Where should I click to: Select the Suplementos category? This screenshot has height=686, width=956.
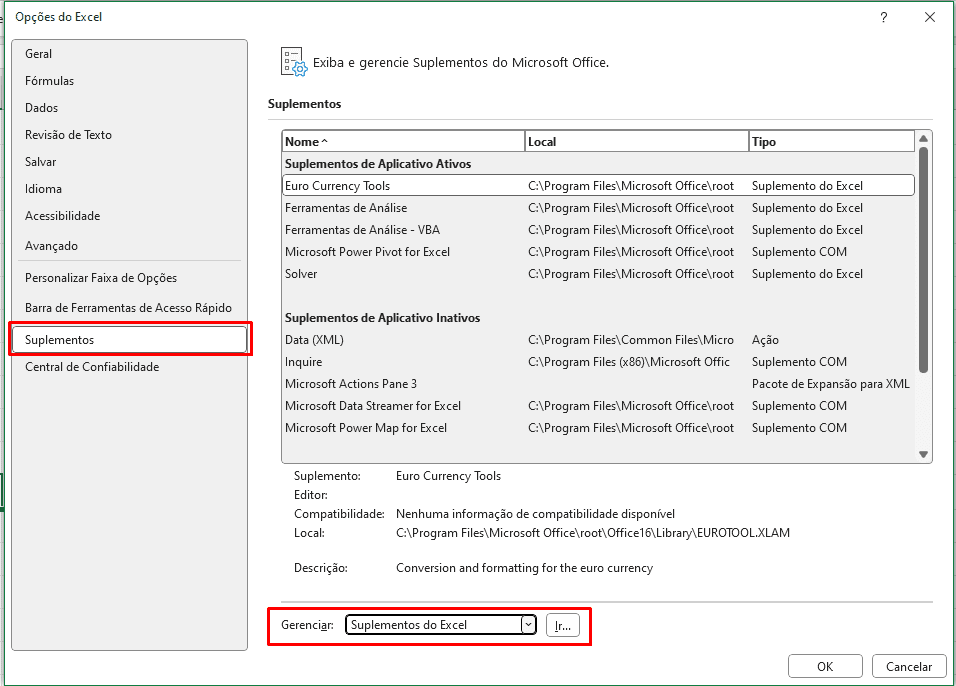pos(129,340)
